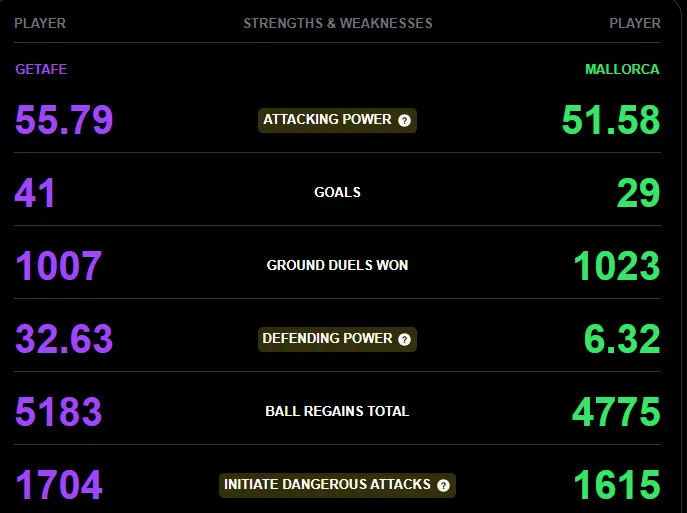
Task: Open the Mallorca team name link
Action: tap(622, 69)
